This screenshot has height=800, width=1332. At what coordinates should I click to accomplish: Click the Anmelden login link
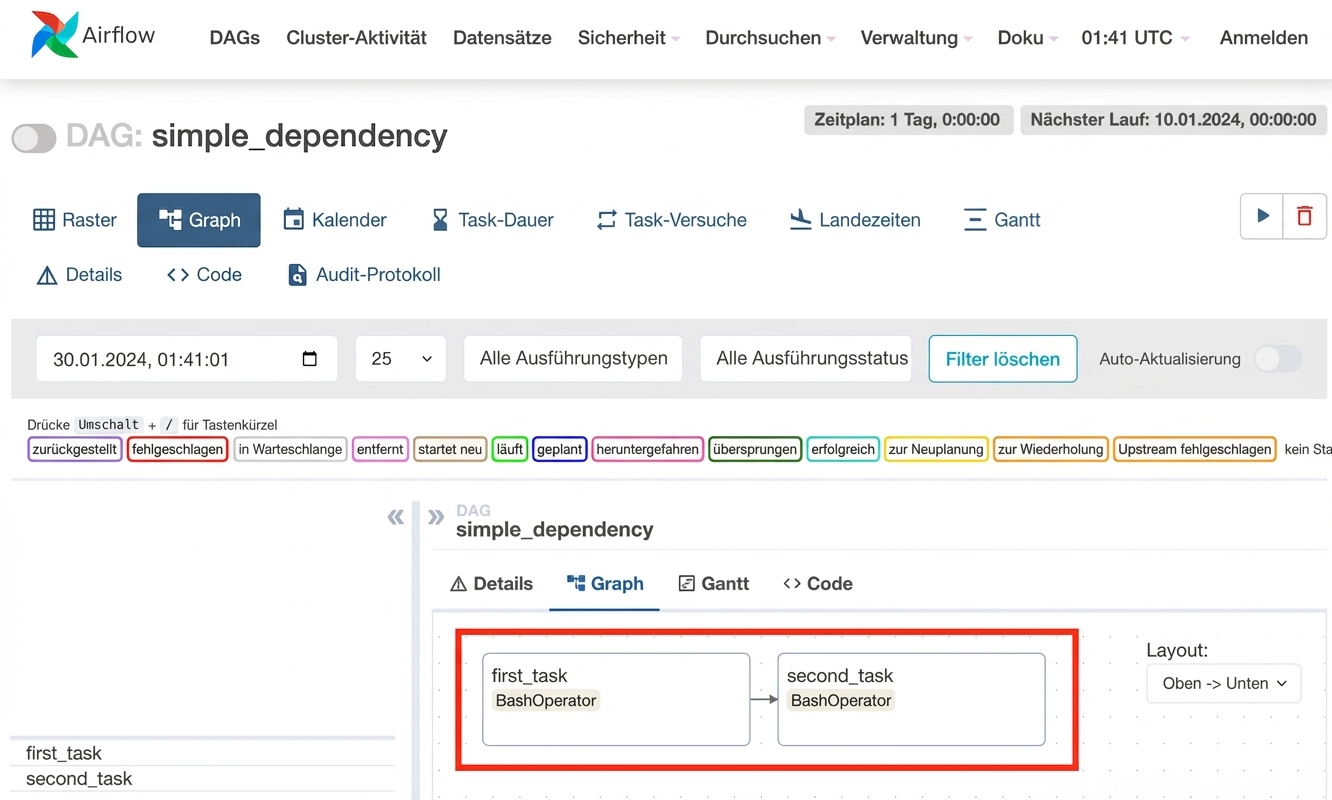click(x=1264, y=38)
